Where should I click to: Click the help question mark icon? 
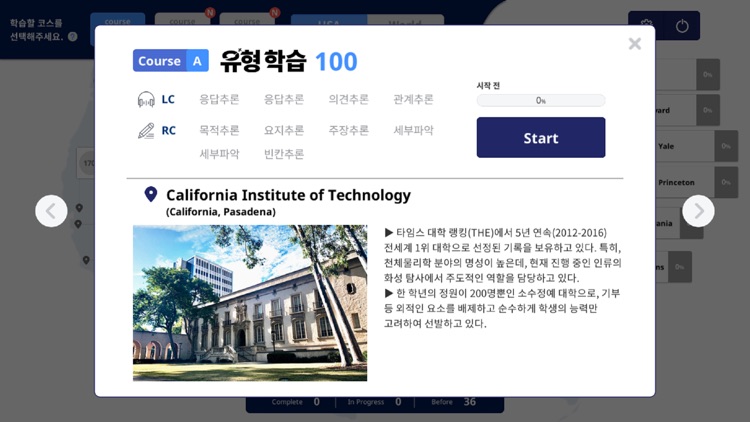click(73, 36)
